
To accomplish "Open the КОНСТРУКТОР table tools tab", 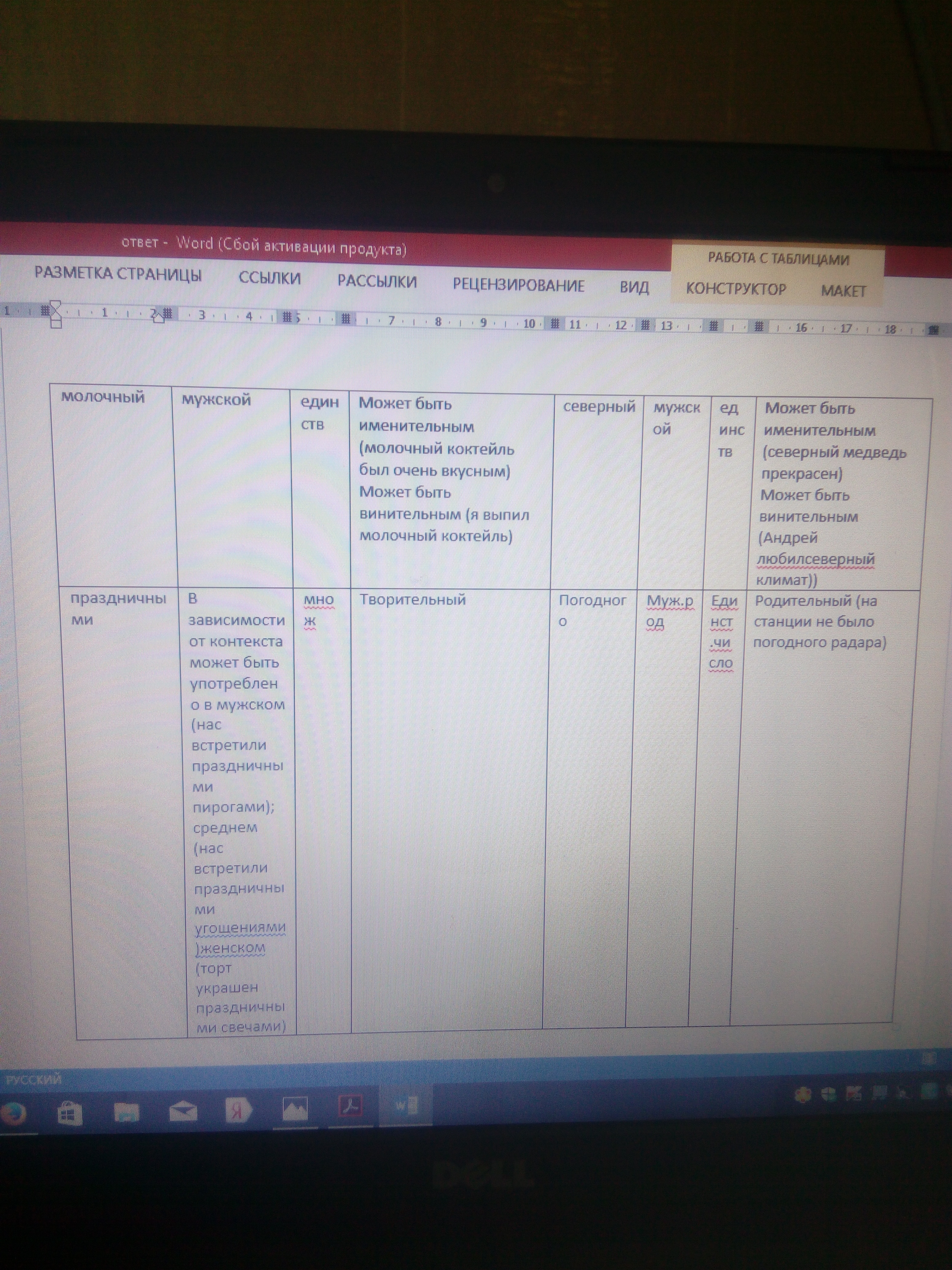I will click(x=736, y=289).
